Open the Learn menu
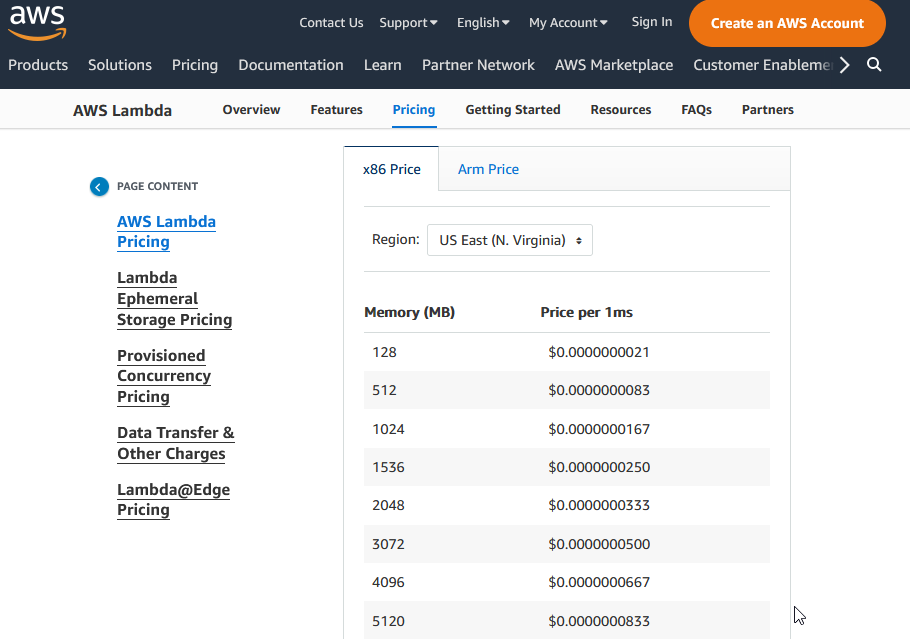The height and width of the screenshot is (639, 910). (x=382, y=65)
